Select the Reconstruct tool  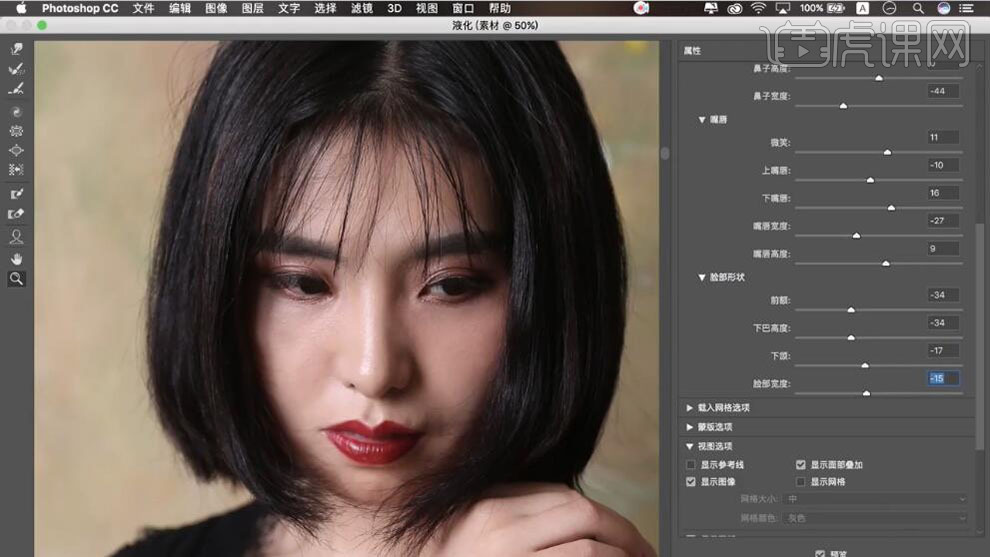click(x=16, y=69)
